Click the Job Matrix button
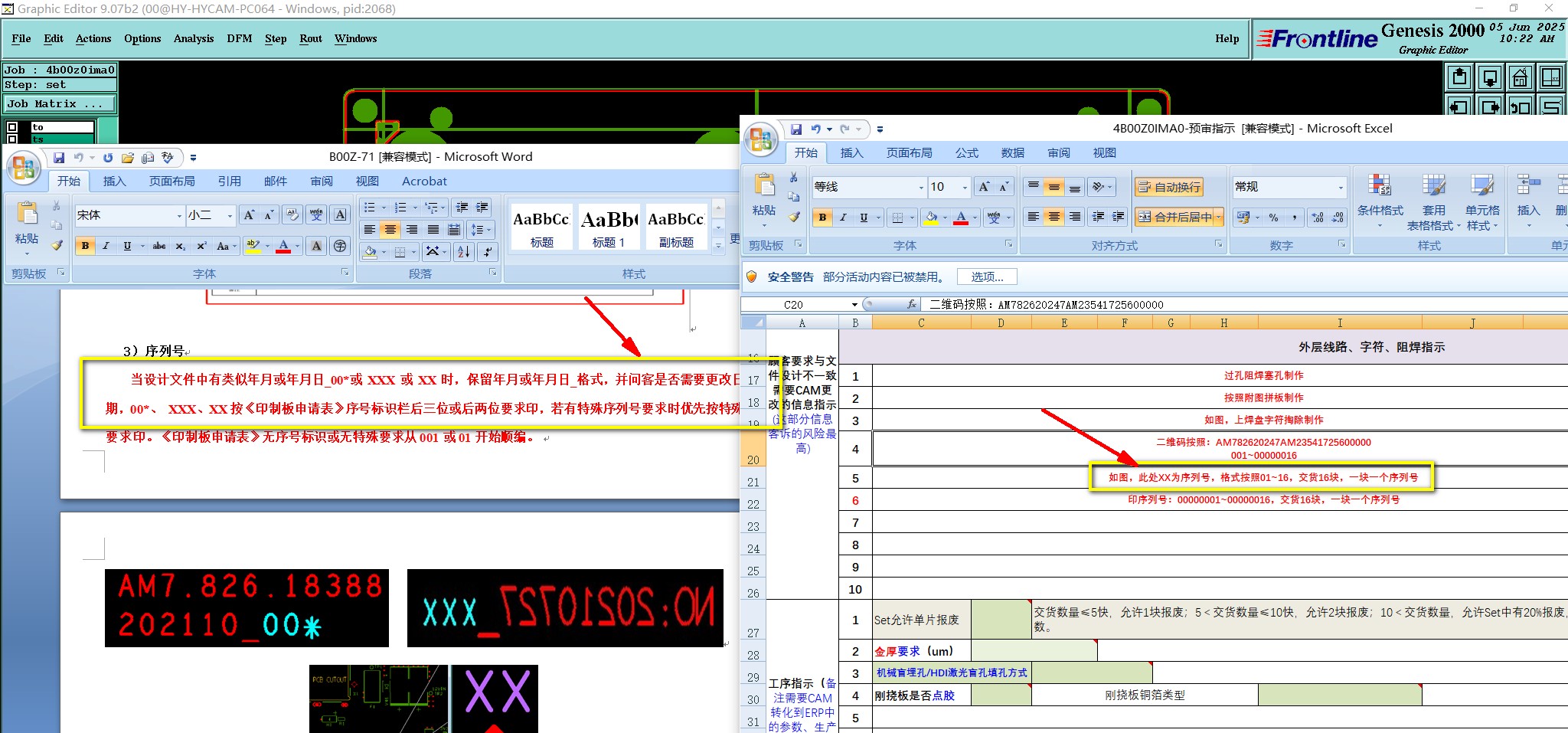Screen dimensions: 1568x733 [60, 104]
